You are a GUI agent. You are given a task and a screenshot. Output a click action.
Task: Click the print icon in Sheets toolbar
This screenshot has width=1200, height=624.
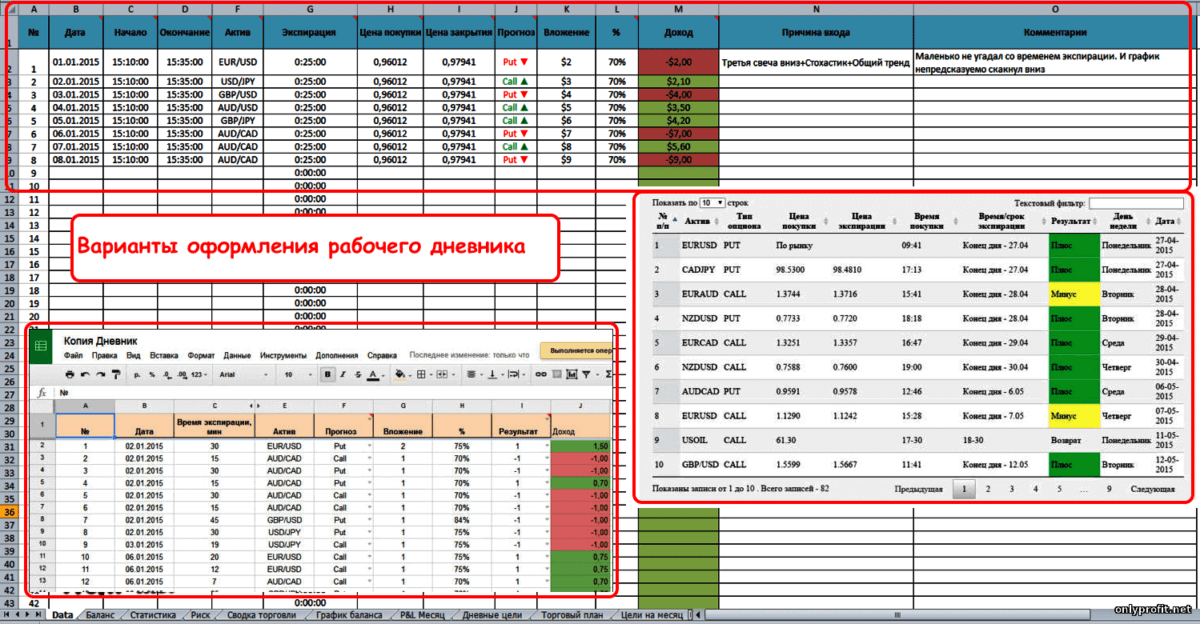click(69, 374)
